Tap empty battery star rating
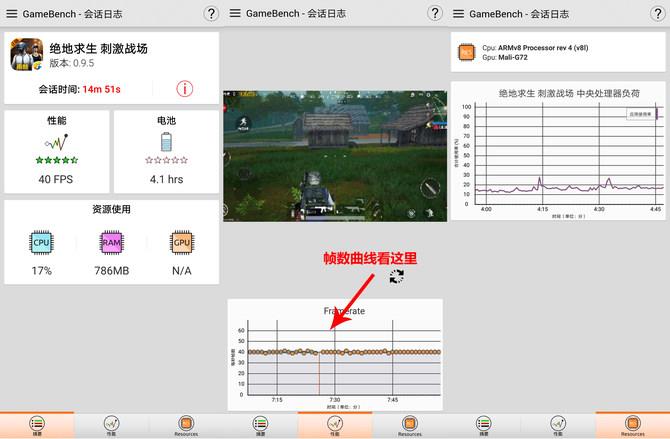This screenshot has height=439, width=670. (166, 160)
